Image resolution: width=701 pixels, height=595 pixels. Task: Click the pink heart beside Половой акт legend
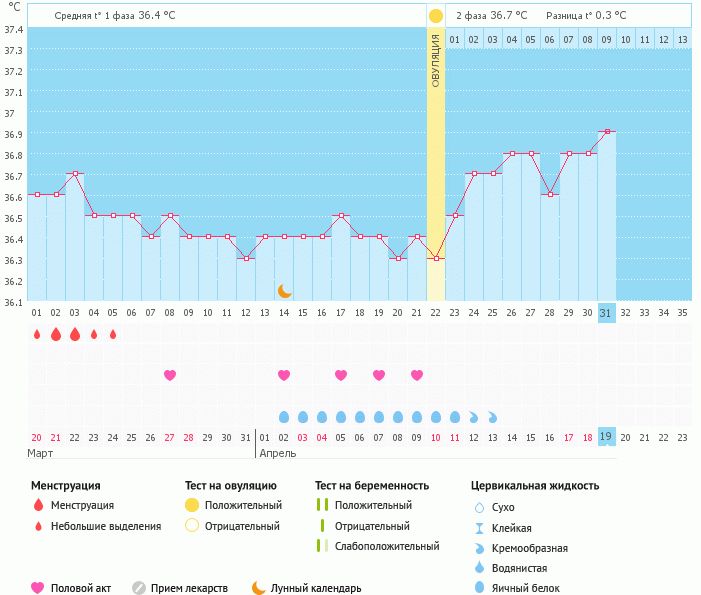coord(38,588)
